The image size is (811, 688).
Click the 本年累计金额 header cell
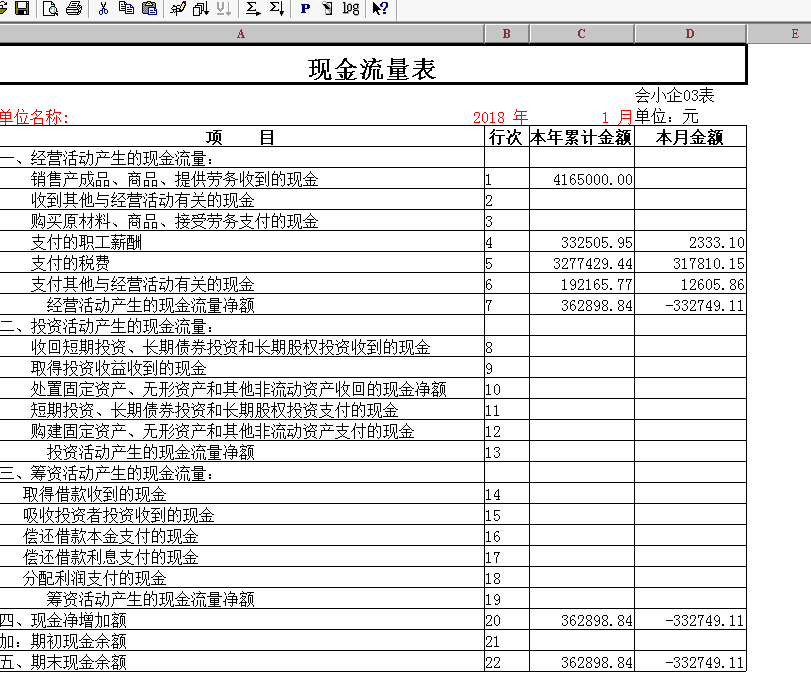tap(582, 137)
